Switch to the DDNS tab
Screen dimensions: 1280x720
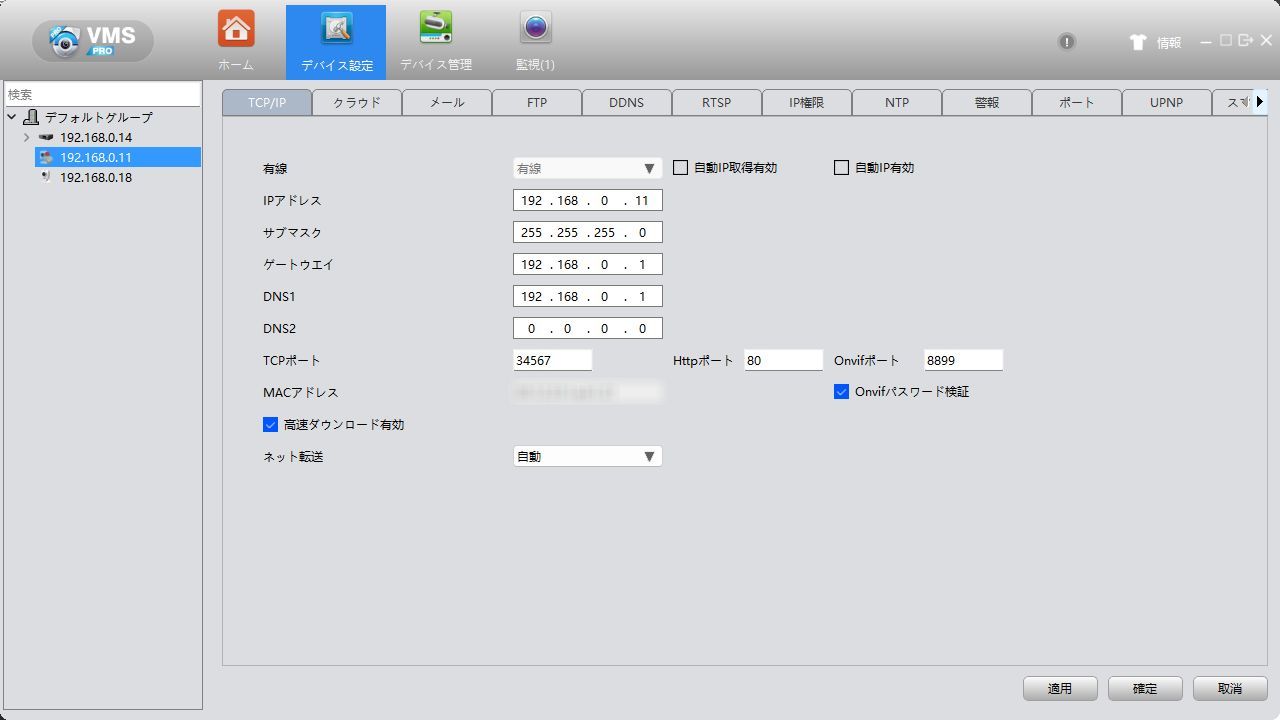[626, 102]
